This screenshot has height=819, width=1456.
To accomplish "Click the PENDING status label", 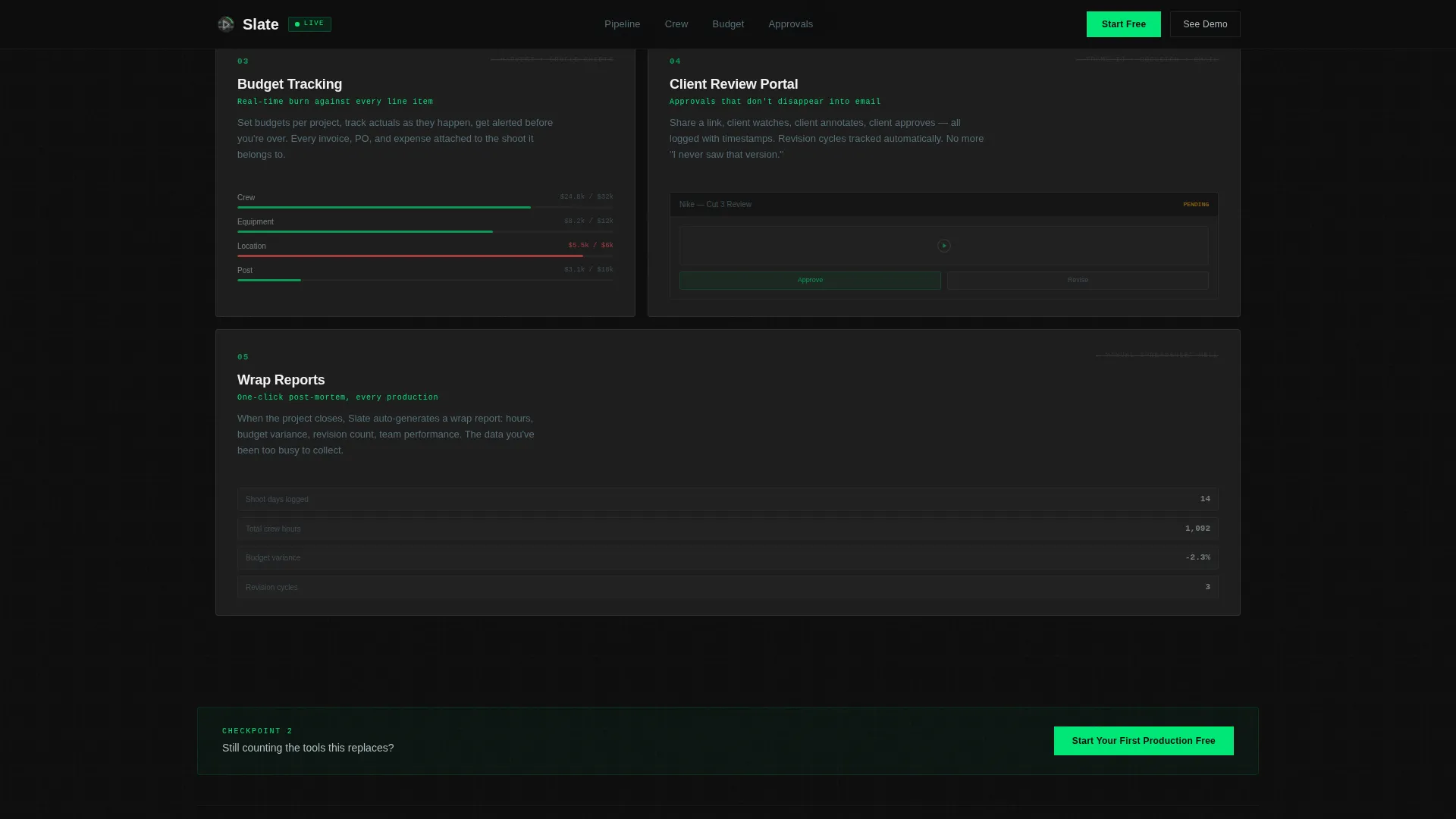I will coord(1196,205).
